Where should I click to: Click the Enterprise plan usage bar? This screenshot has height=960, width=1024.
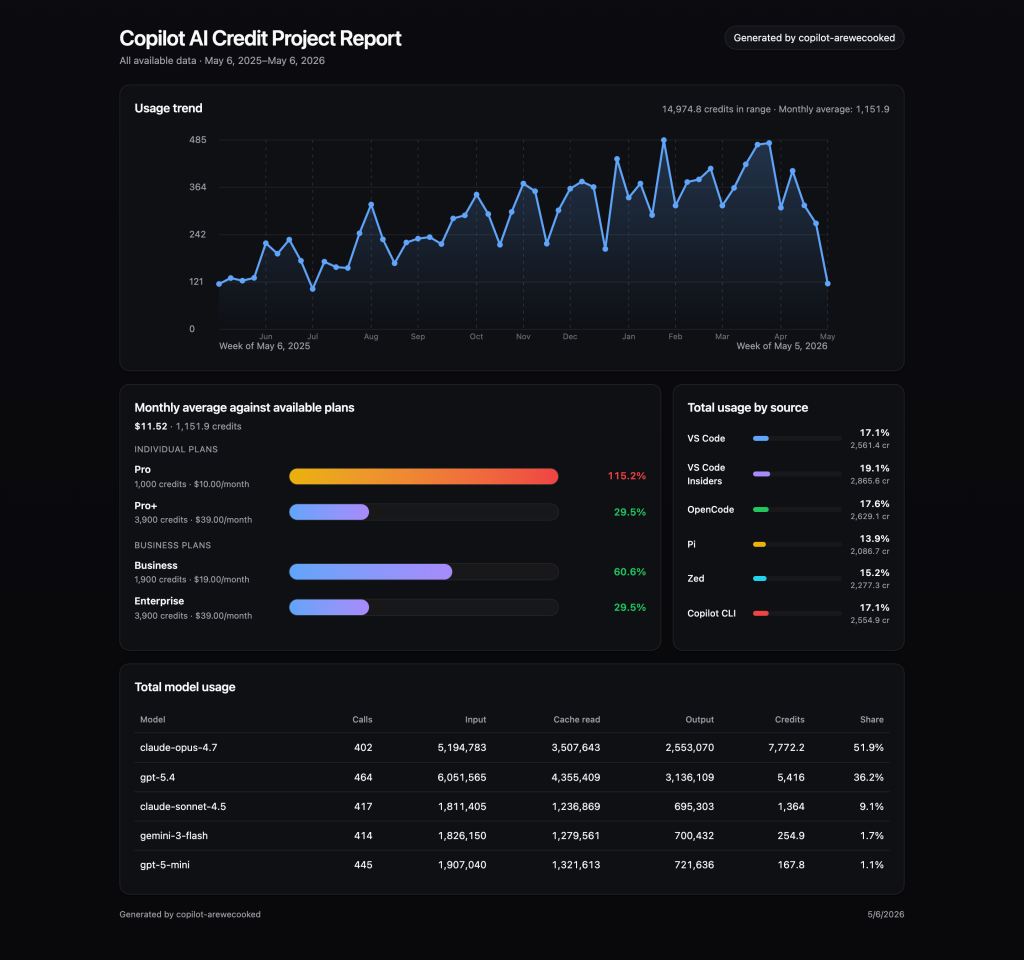tap(423, 607)
